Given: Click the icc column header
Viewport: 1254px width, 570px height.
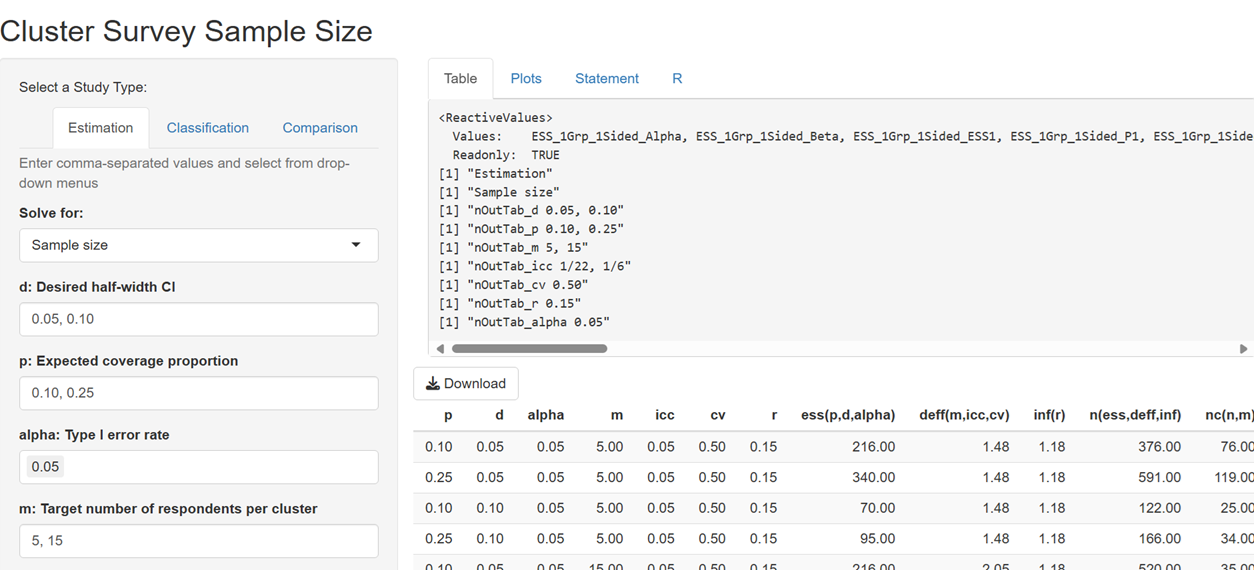Looking at the screenshot, I should (664, 415).
